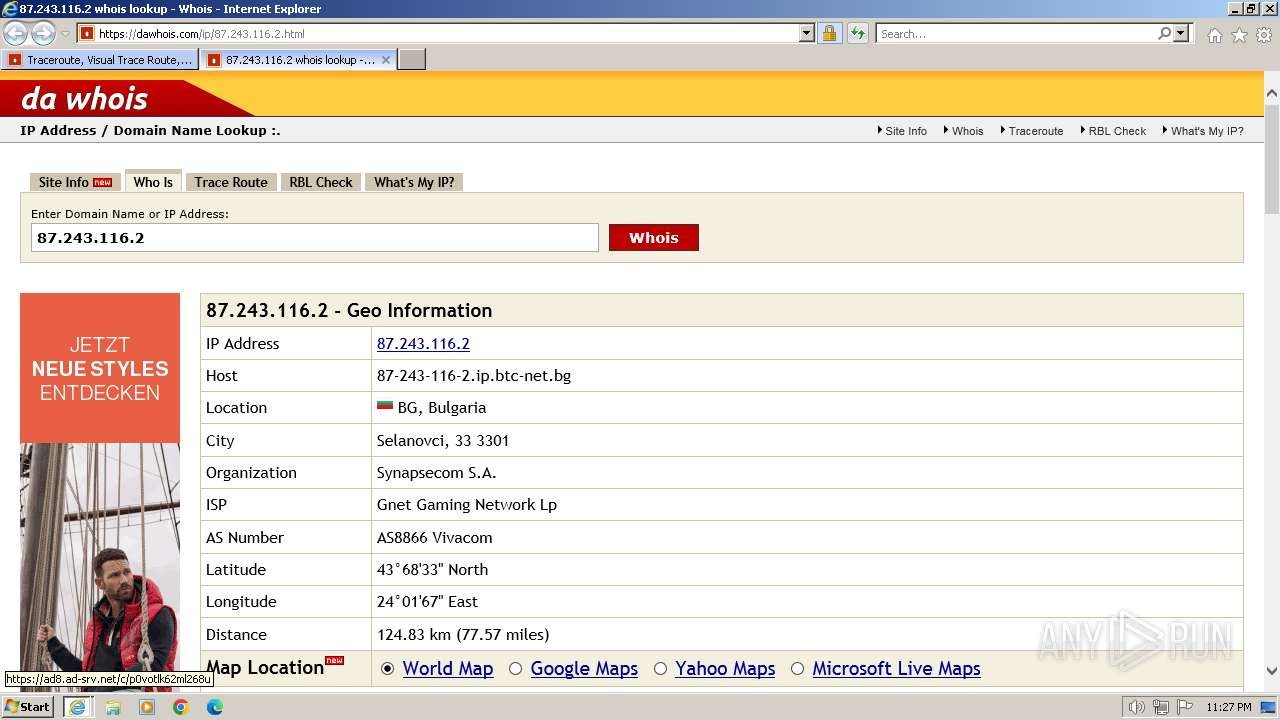The image size is (1280, 720).
Task: Open Microsoft Edge from the taskbar
Action: (x=215, y=707)
